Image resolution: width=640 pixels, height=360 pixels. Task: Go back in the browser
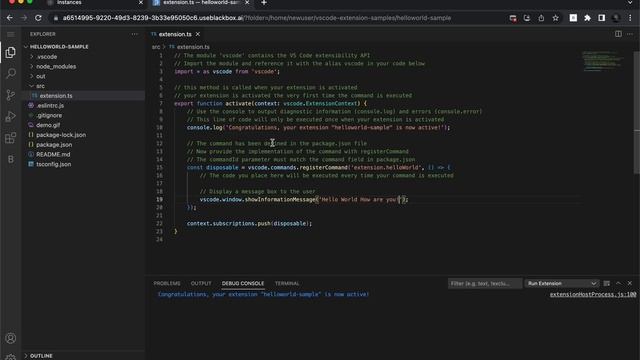pos(10,18)
